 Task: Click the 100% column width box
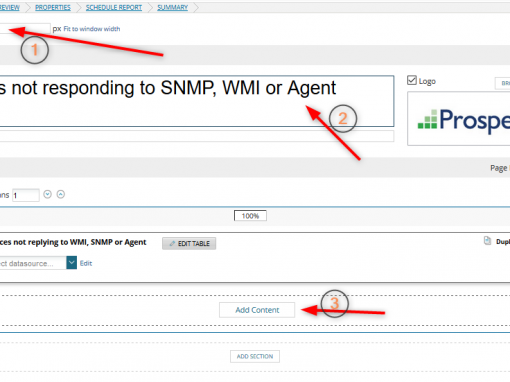click(x=250, y=216)
